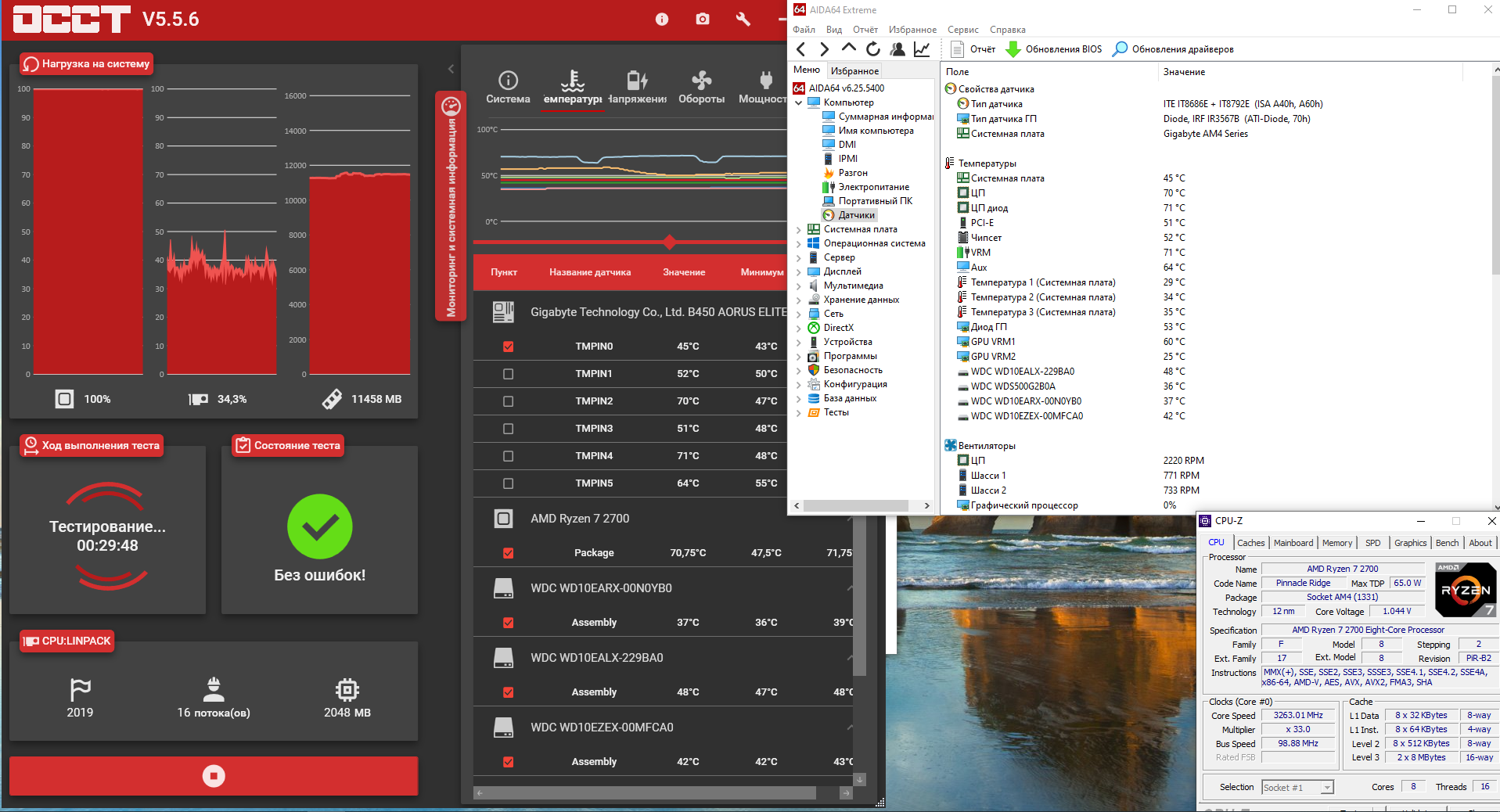
Task: Open the OCCT info icon
Action: click(x=662, y=19)
